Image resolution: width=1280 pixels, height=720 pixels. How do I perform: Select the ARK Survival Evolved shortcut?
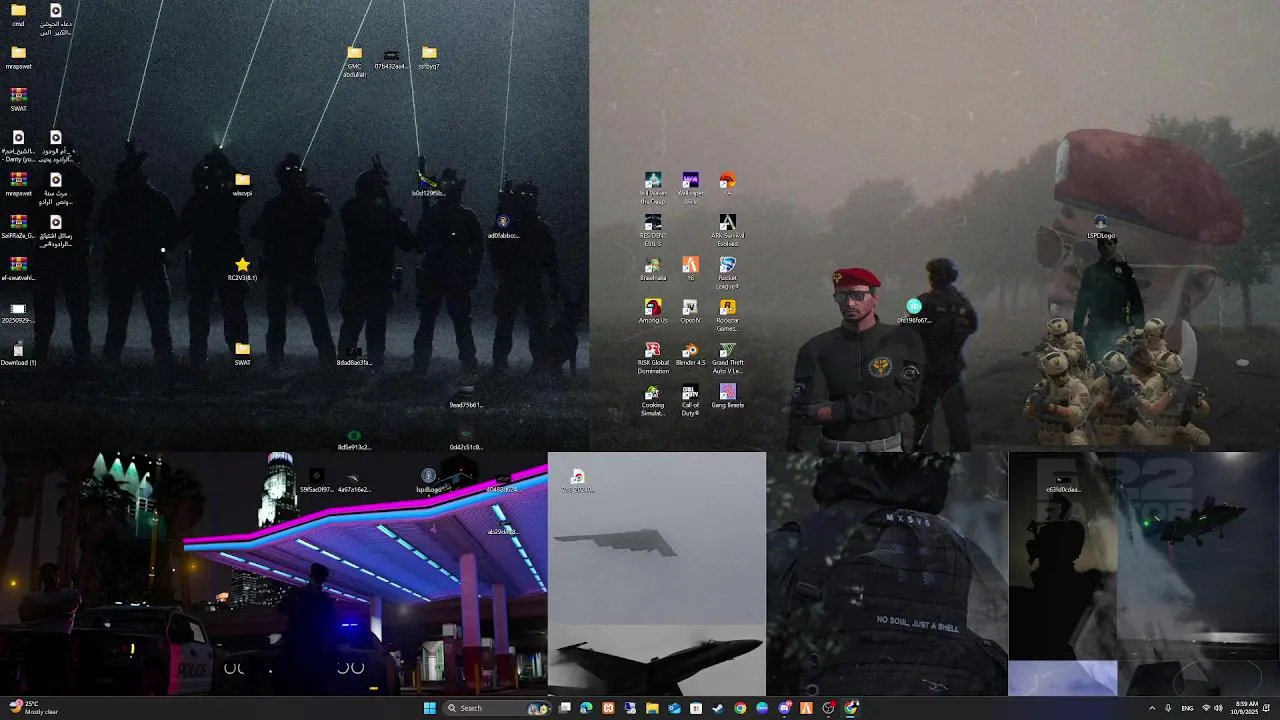(728, 231)
